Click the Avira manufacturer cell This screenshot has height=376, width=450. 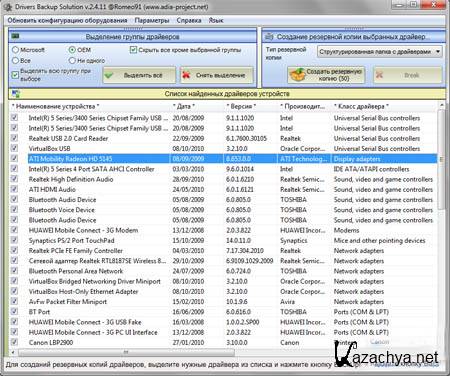[x=287, y=302]
